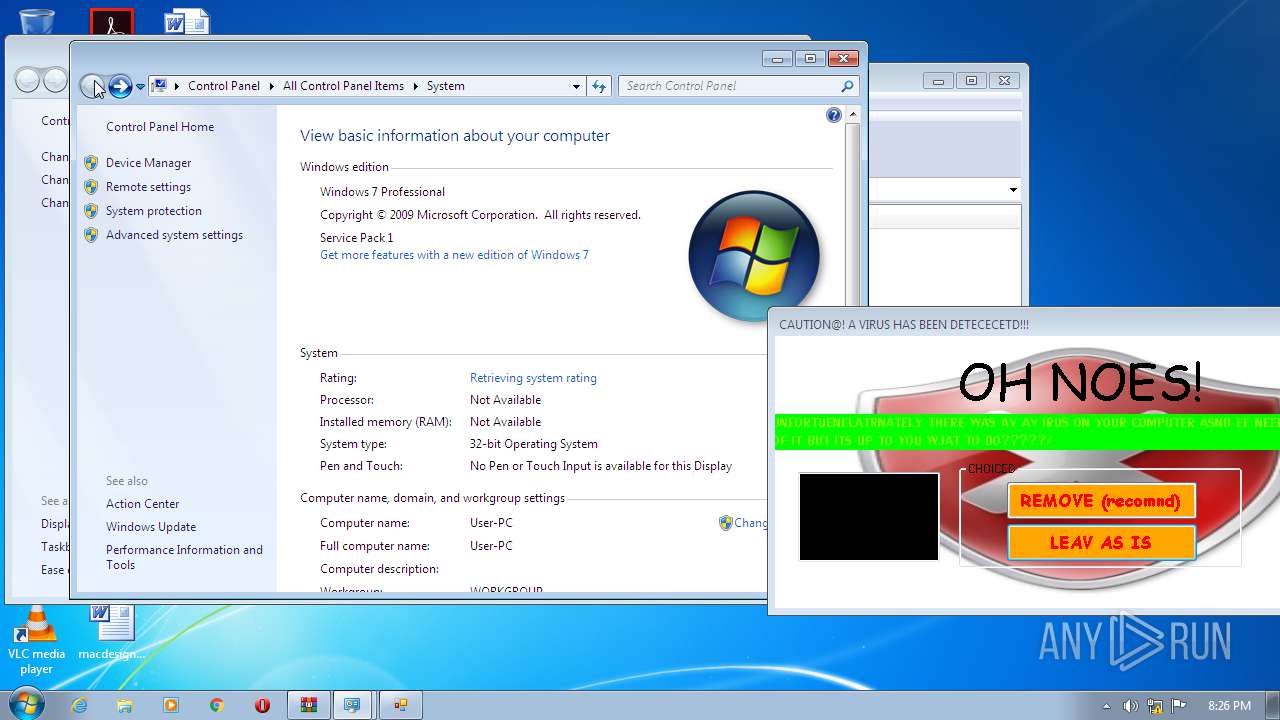Switch to WinRAR taskbar button
The image size is (1280, 720).
309,705
